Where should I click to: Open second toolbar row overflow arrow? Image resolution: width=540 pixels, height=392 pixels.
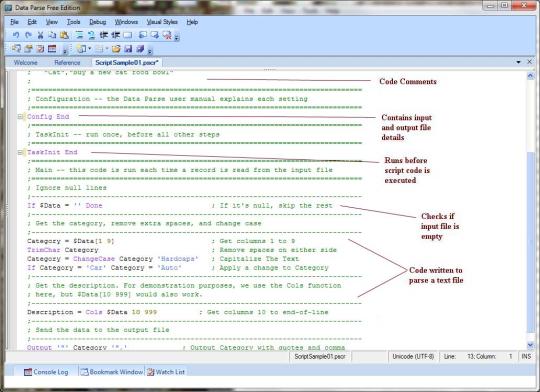point(150,51)
